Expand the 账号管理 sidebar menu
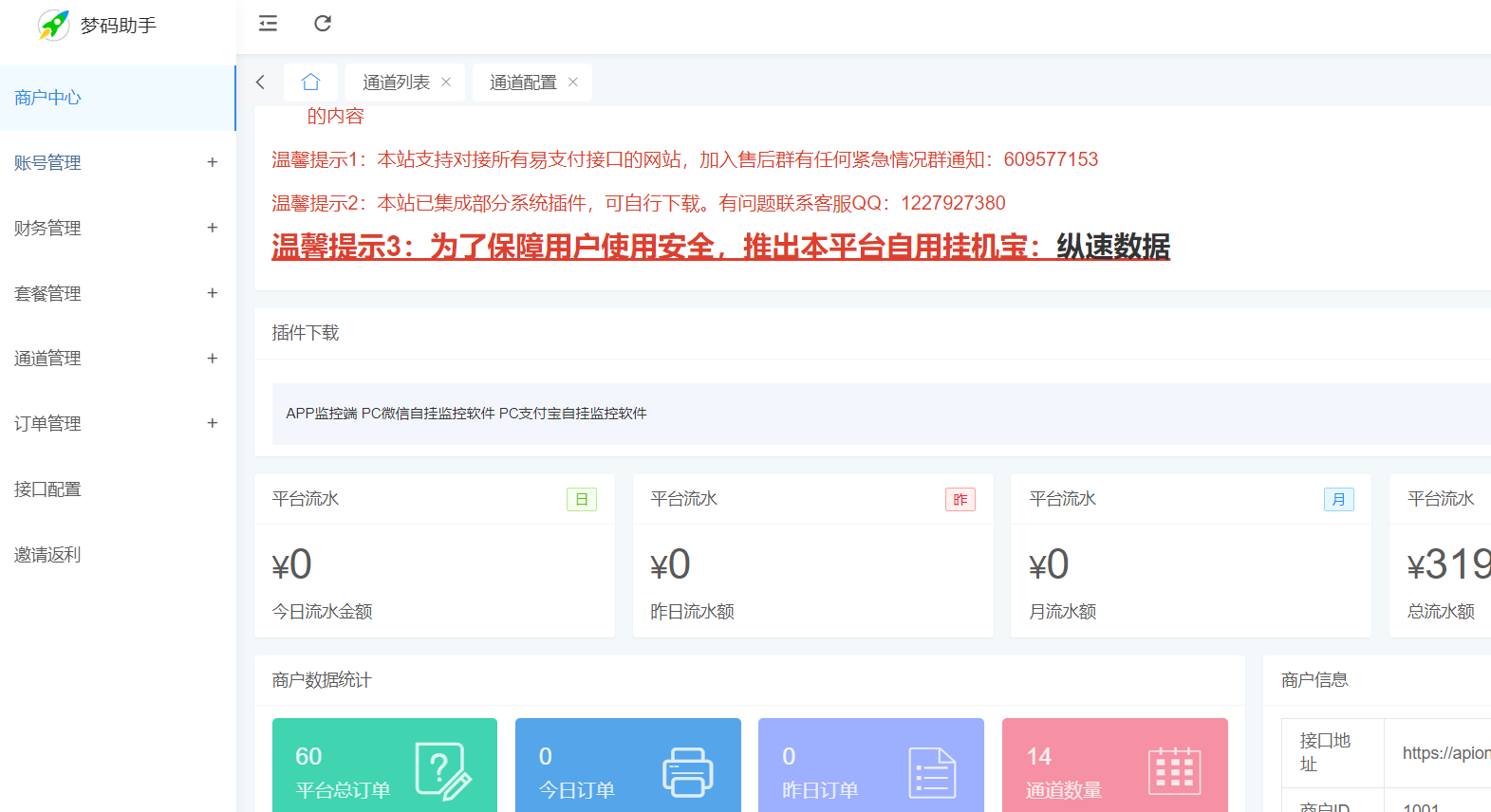 [213, 162]
